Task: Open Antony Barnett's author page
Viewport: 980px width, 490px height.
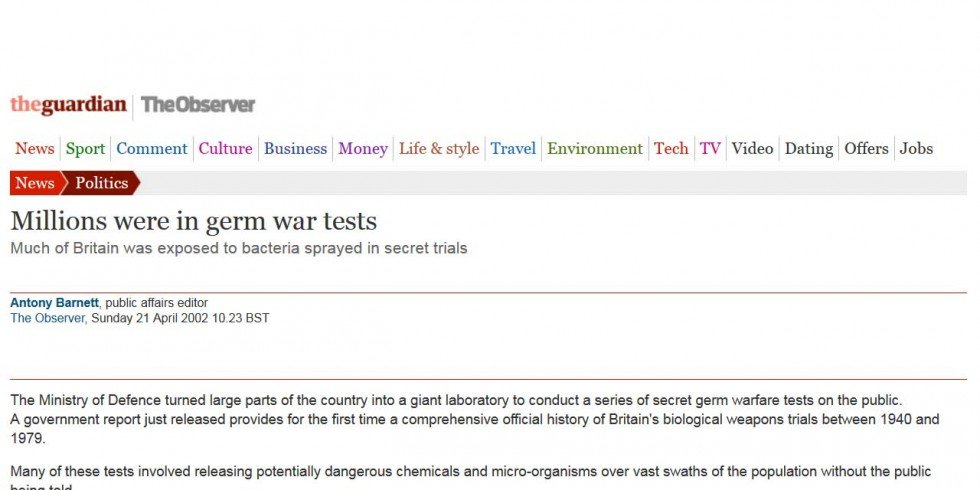Action: tap(56, 303)
